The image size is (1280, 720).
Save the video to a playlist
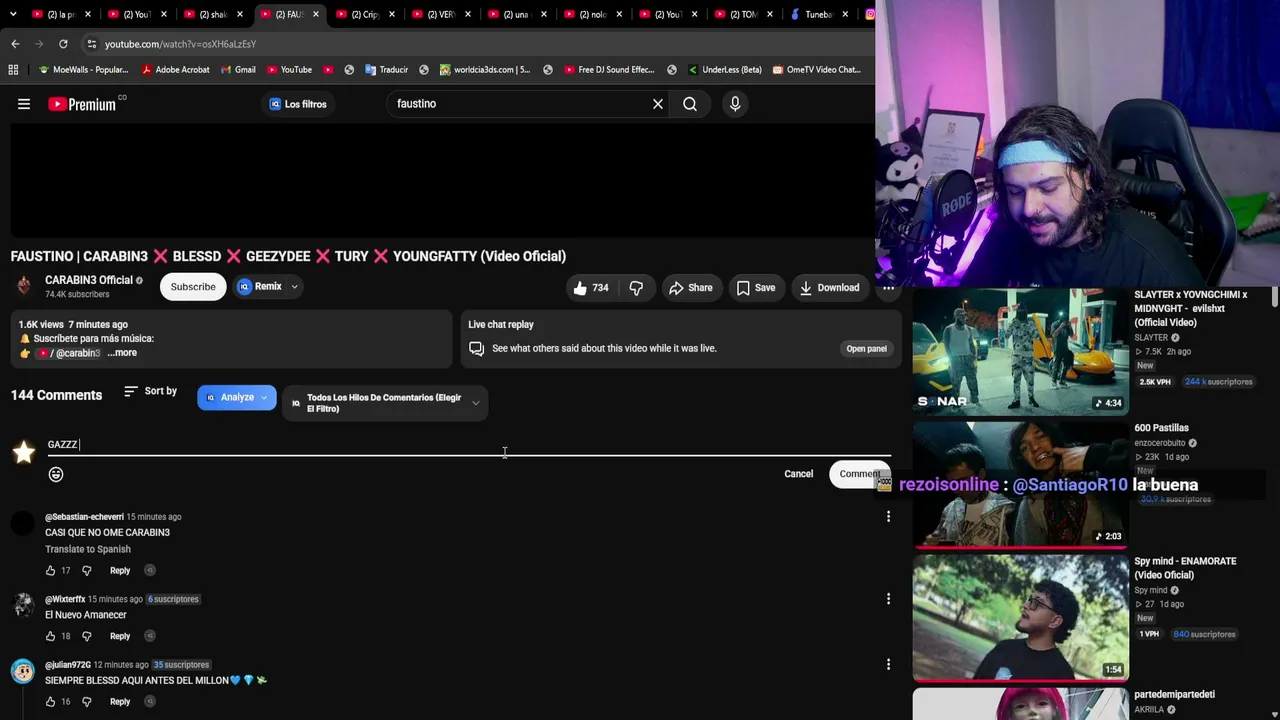[756, 288]
